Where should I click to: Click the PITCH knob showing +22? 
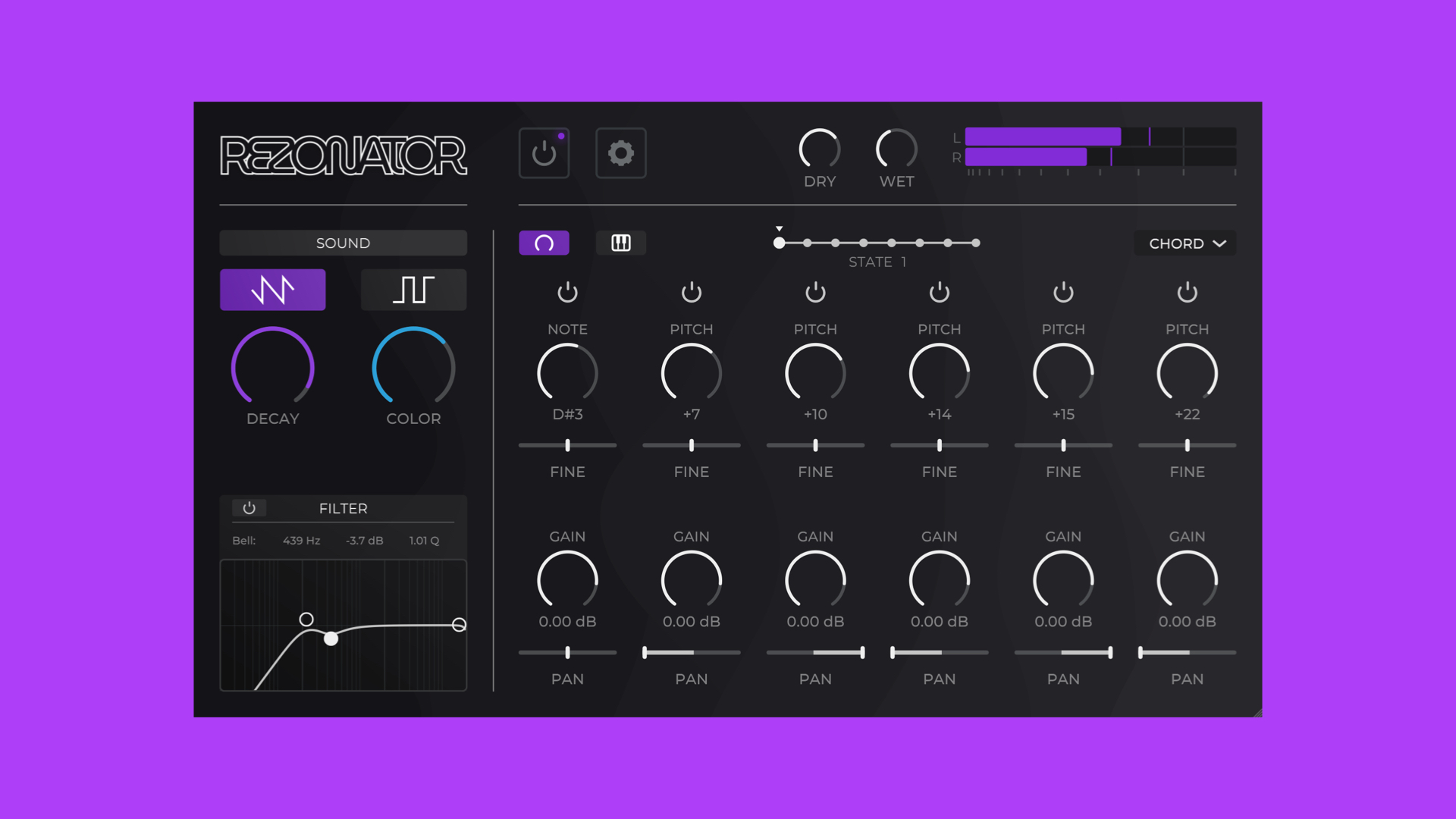pyautogui.click(x=1187, y=373)
